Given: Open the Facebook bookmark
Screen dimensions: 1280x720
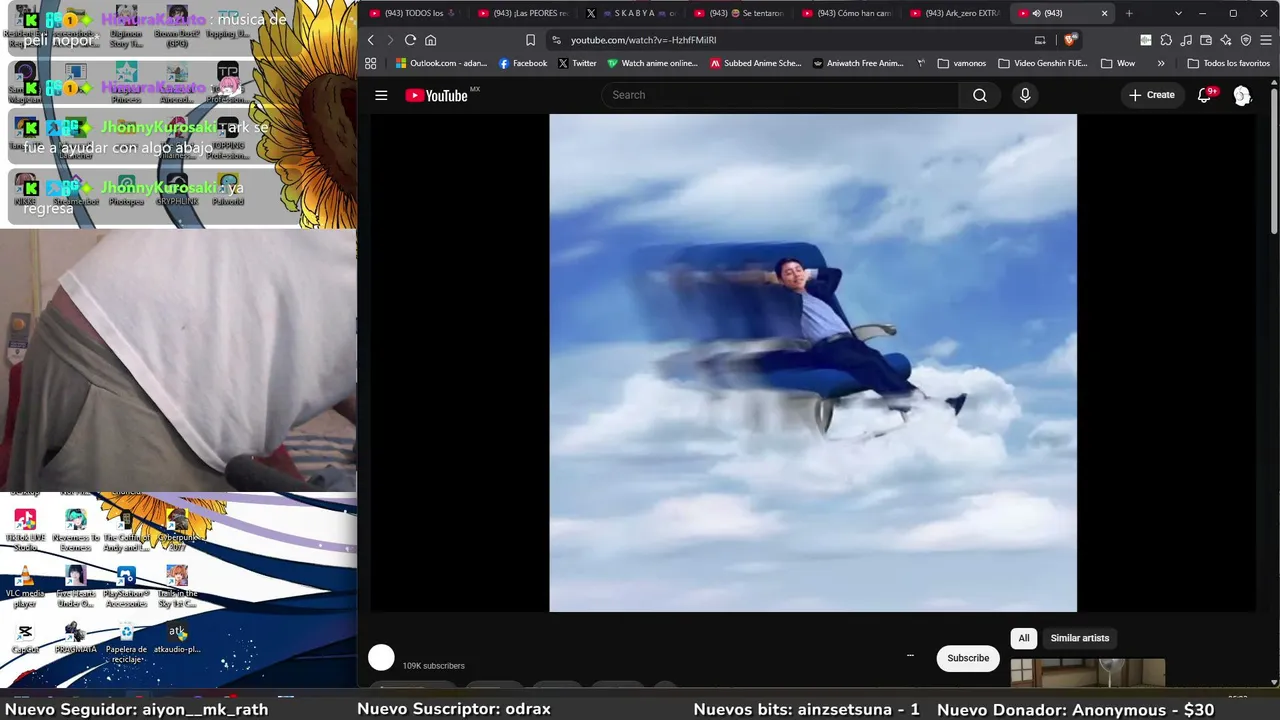Looking at the screenshot, I should [x=523, y=63].
